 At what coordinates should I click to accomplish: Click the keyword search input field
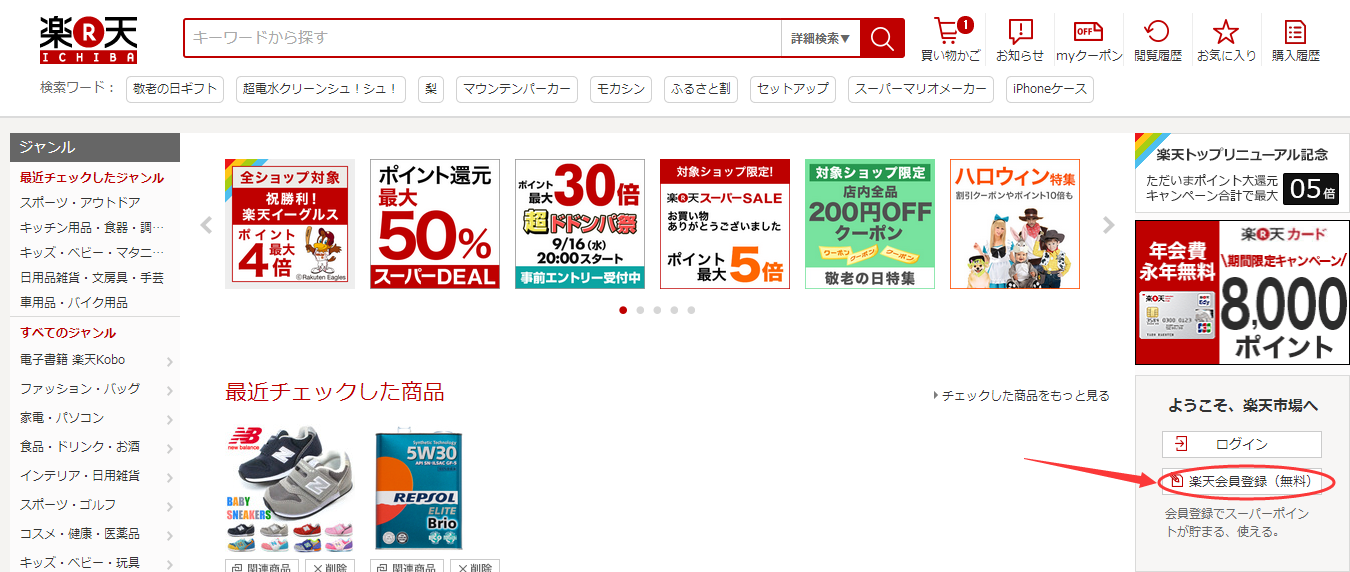(x=483, y=39)
